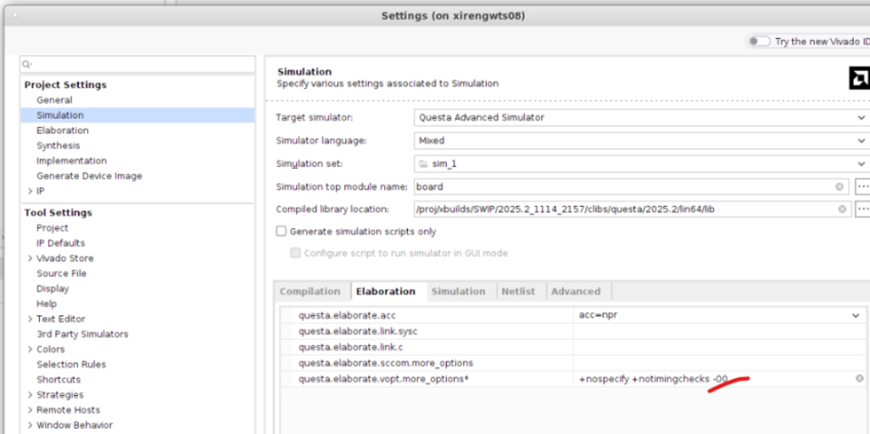The height and width of the screenshot is (434, 870).
Task: Expand the Remote Hosts node
Action: pos(30,410)
